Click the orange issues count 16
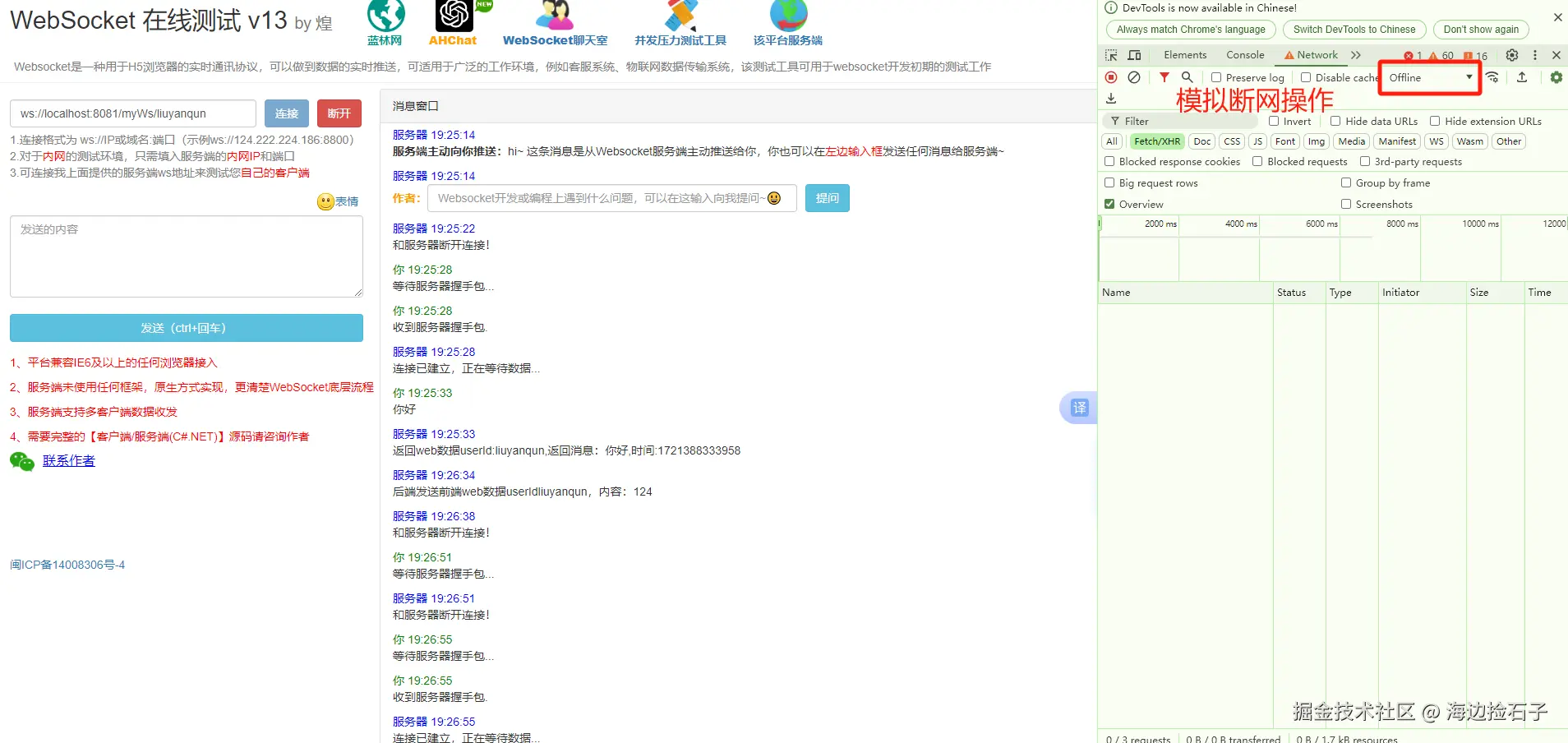The height and width of the screenshot is (743, 1568). tap(1476, 56)
